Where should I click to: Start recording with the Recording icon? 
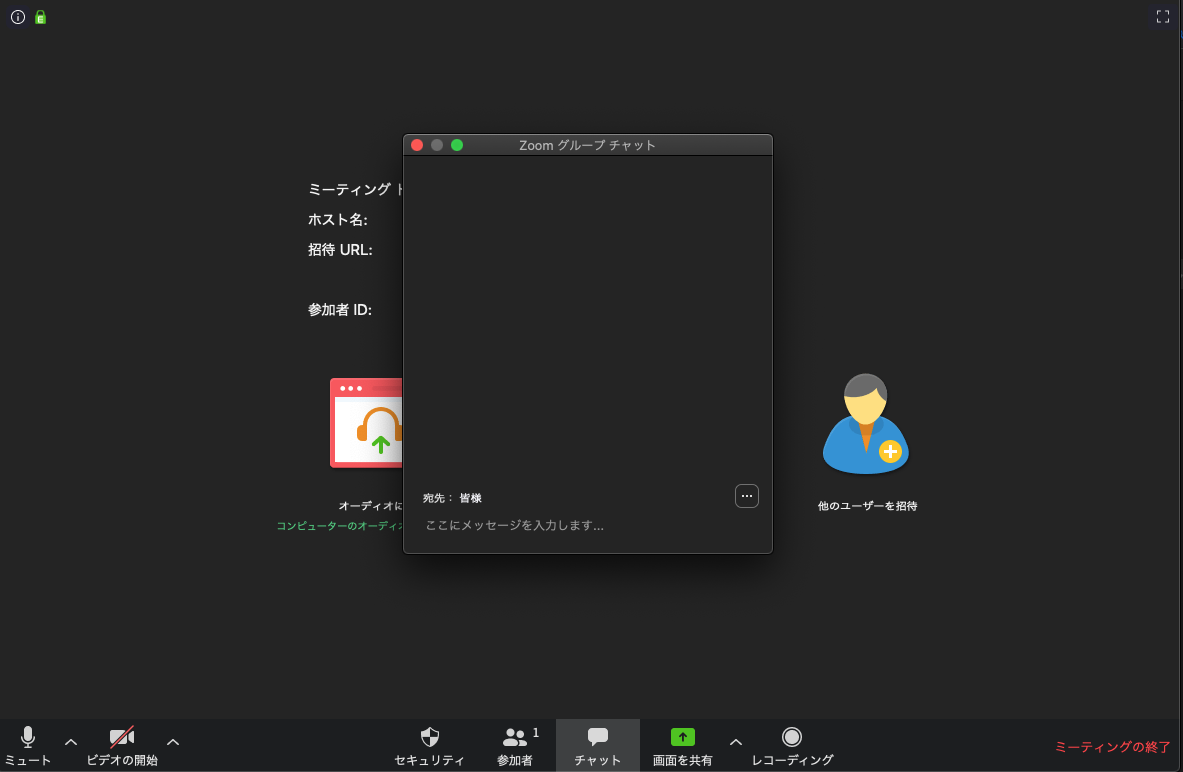click(x=792, y=745)
